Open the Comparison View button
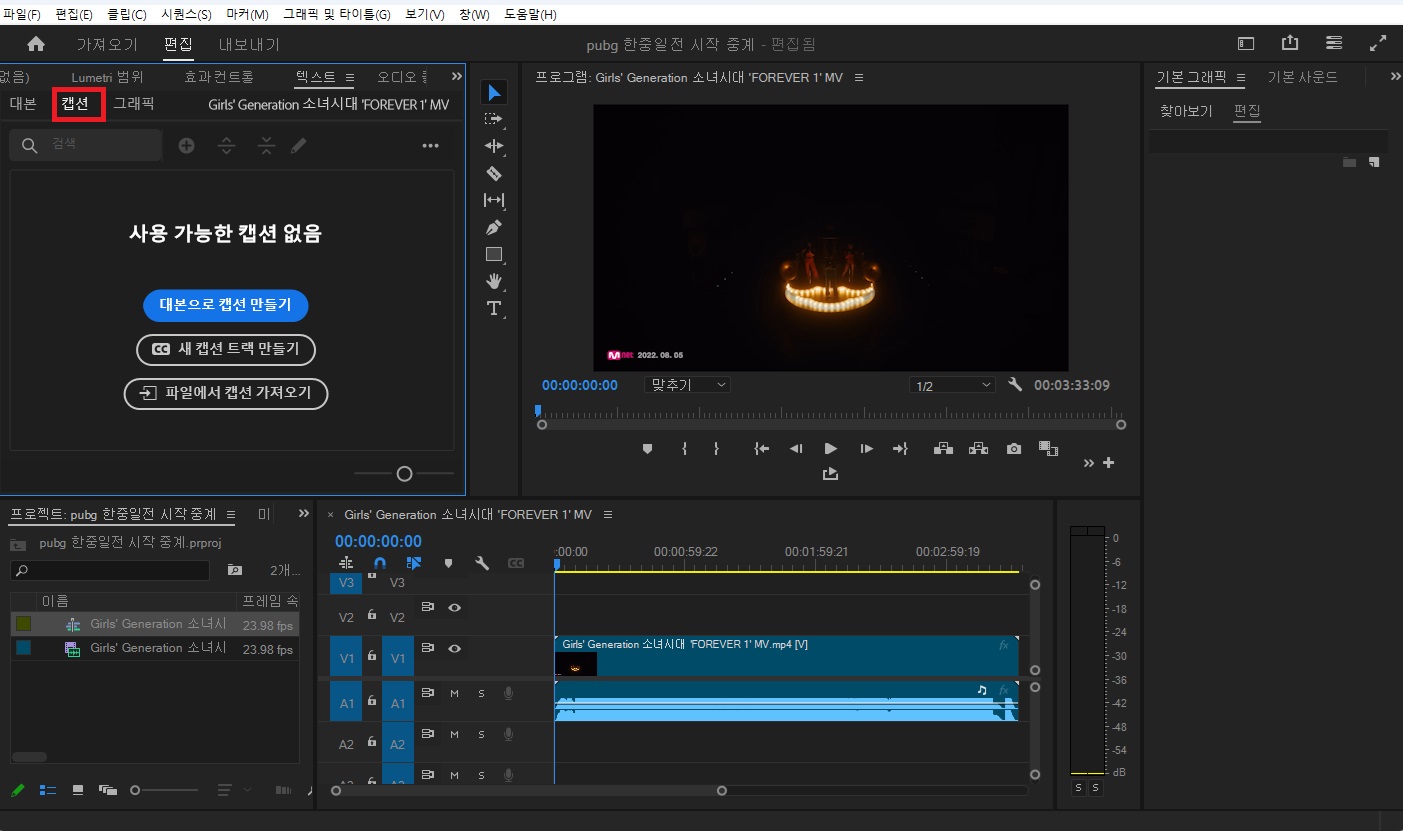Screen dimensions: 1403x831 tap(1048, 449)
